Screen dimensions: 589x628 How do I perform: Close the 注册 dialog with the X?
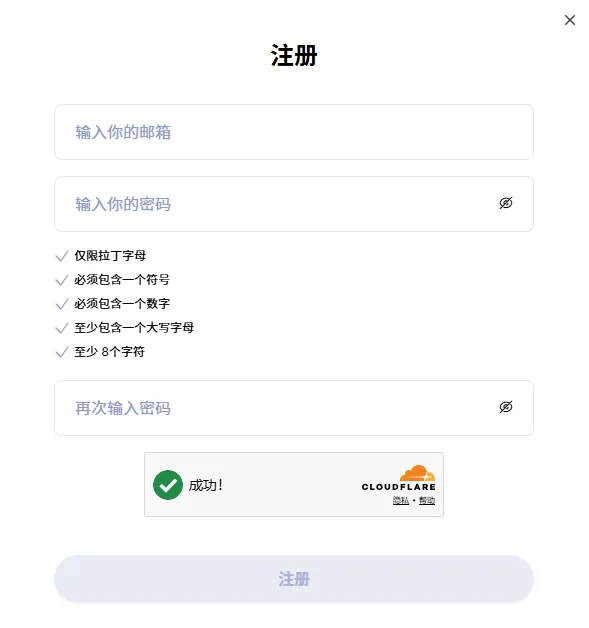tap(569, 20)
